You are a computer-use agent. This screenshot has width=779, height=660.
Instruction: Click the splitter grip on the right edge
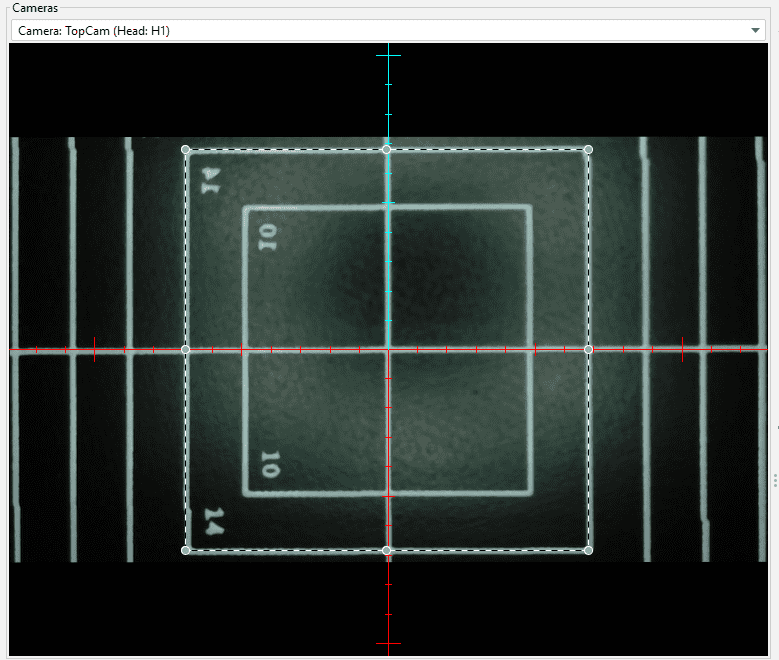coord(775,481)
